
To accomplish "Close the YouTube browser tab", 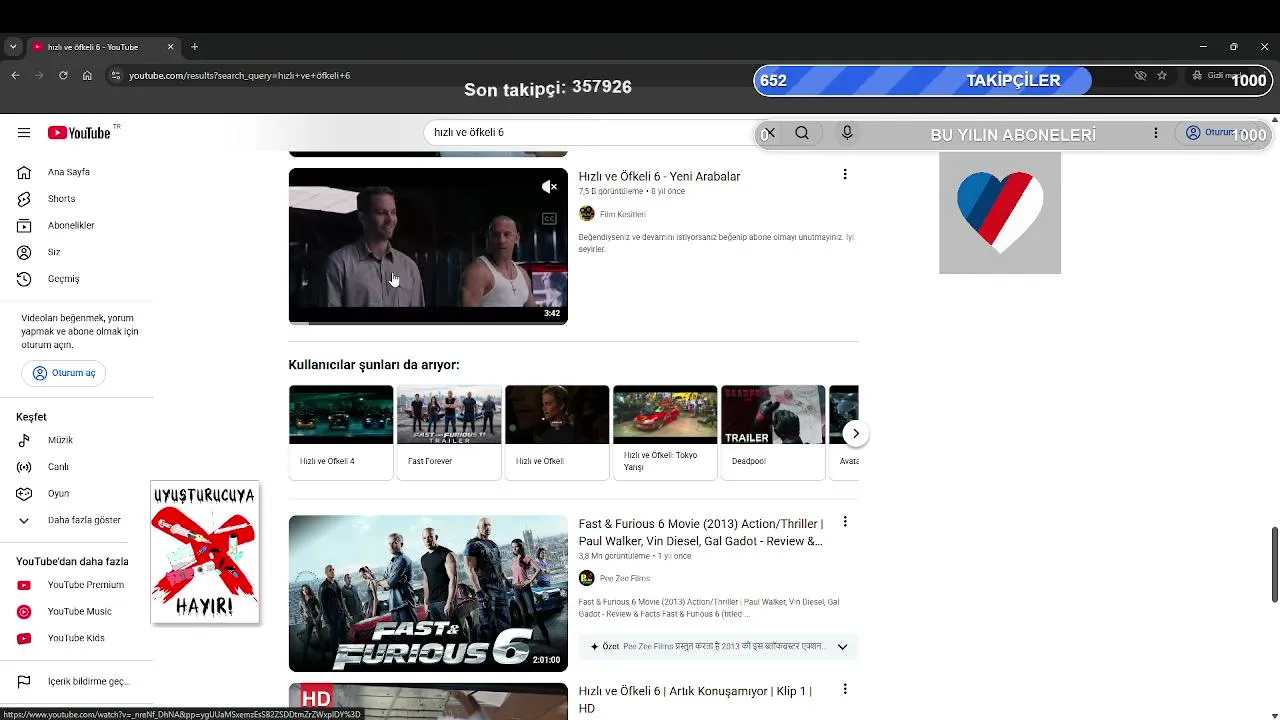I will tap(170, 47).
